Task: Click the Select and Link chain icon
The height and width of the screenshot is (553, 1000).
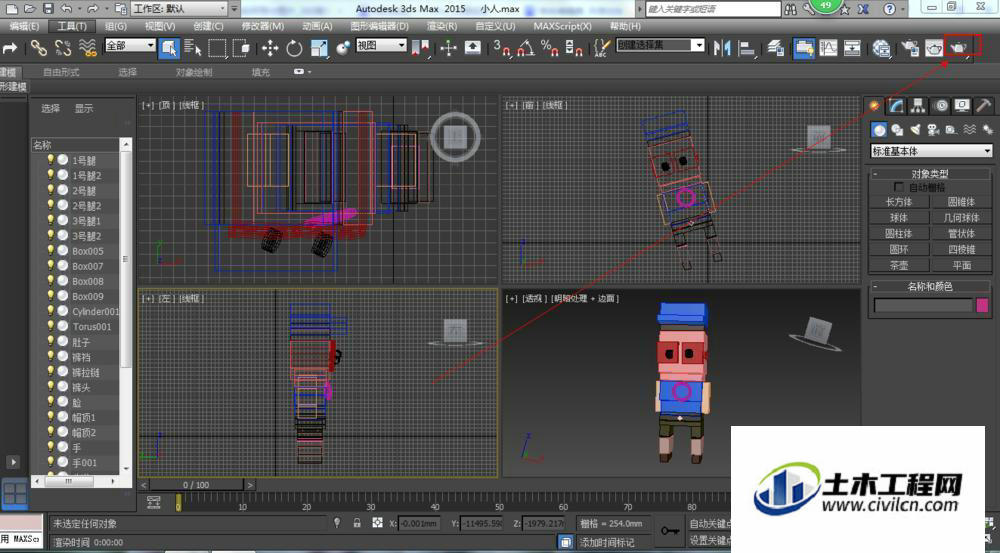Action: click(x=39, y=48)
